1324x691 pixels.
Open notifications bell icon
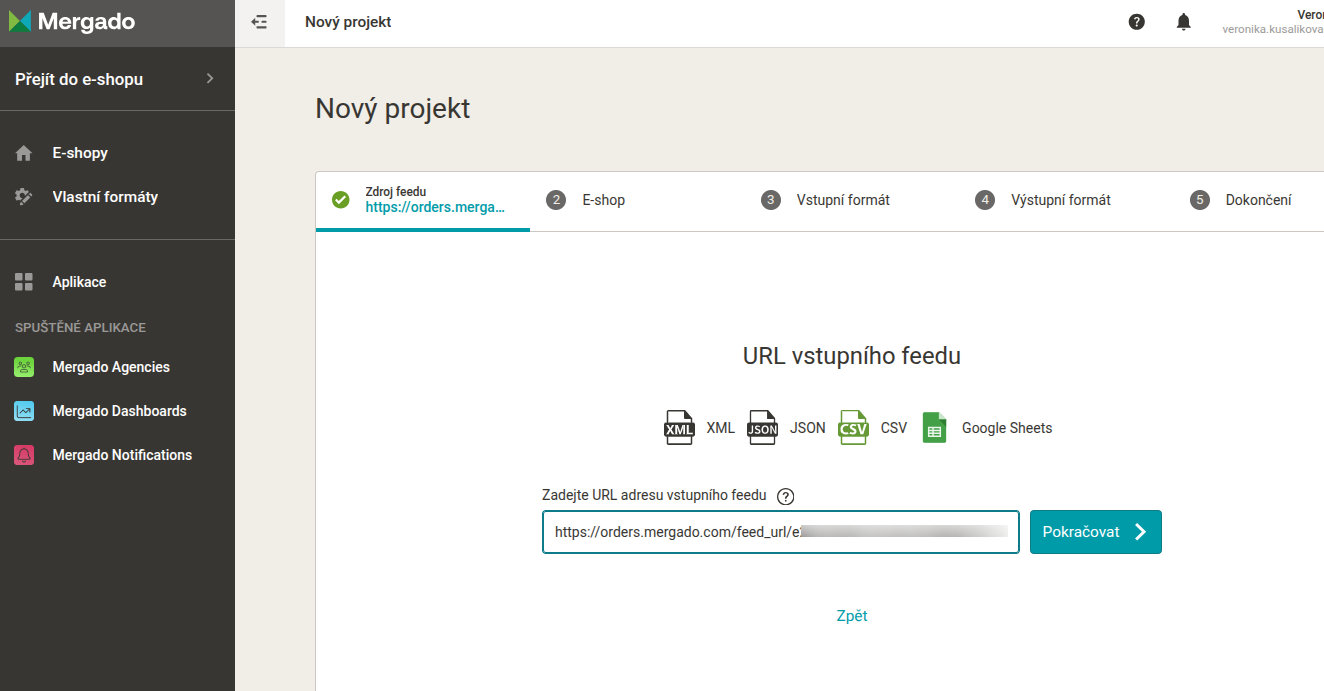[x=1184, y=22]
